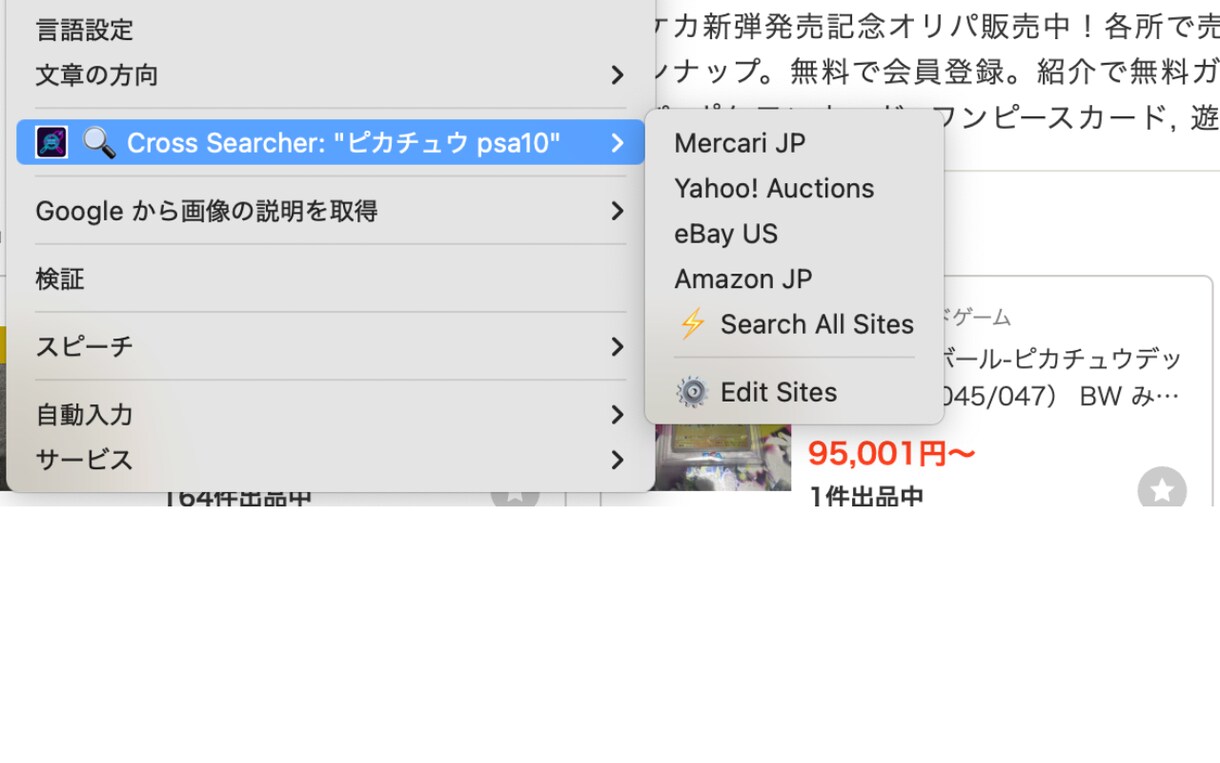The image size is (1220, 763).
Task: Expand the スピーチ chevron arrow
Action: click(618, 347)
